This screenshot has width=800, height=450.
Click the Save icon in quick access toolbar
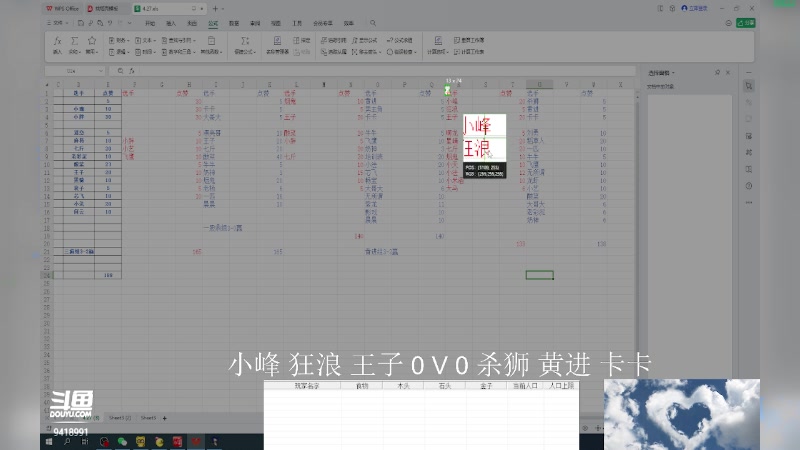click(81, 23)
